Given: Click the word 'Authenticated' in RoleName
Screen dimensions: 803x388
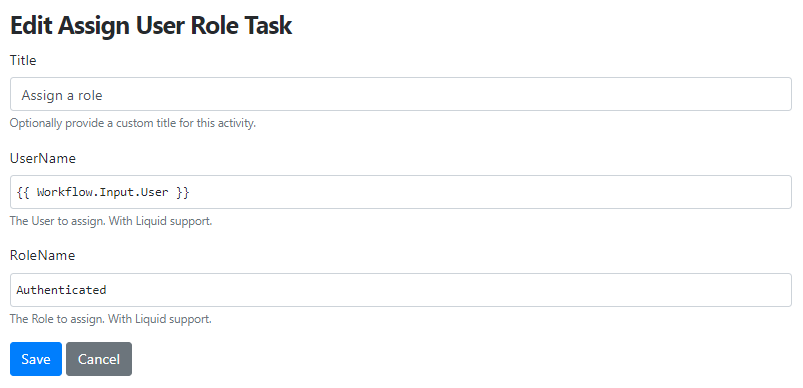Looking at the screenshot, I should (61, 290).
